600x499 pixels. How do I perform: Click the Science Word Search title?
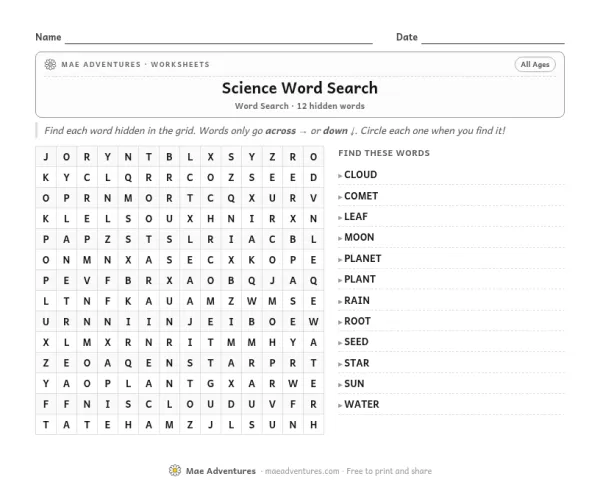pyautogui.click(x=300, y=88)
